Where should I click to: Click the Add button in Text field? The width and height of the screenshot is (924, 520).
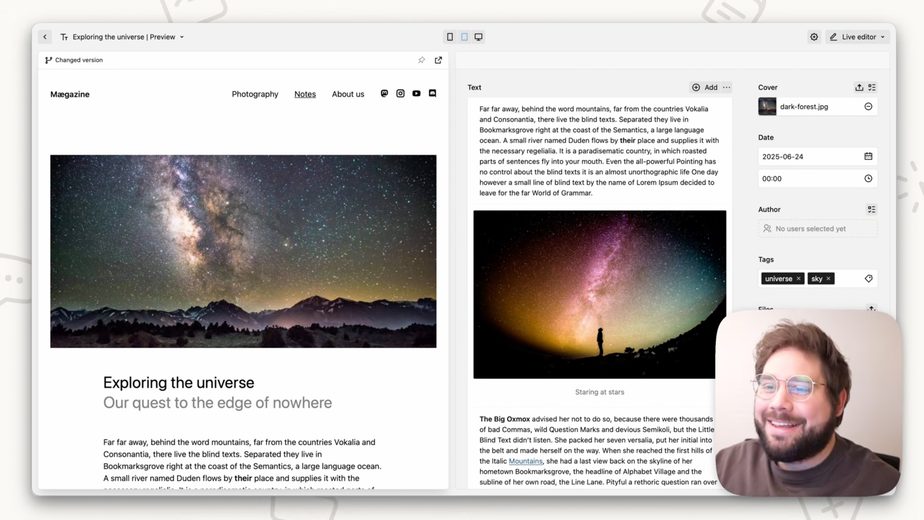coord(705,87)
